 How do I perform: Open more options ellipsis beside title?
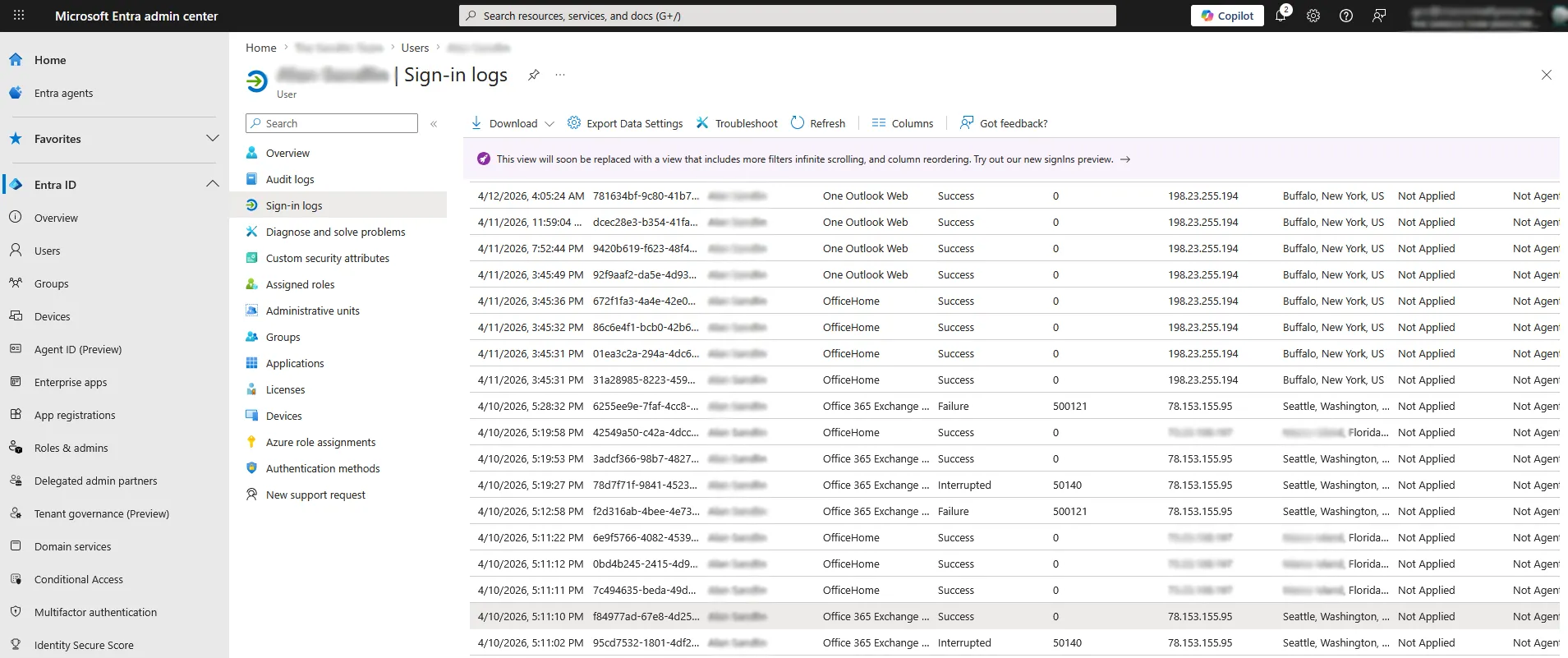(560, 75)
